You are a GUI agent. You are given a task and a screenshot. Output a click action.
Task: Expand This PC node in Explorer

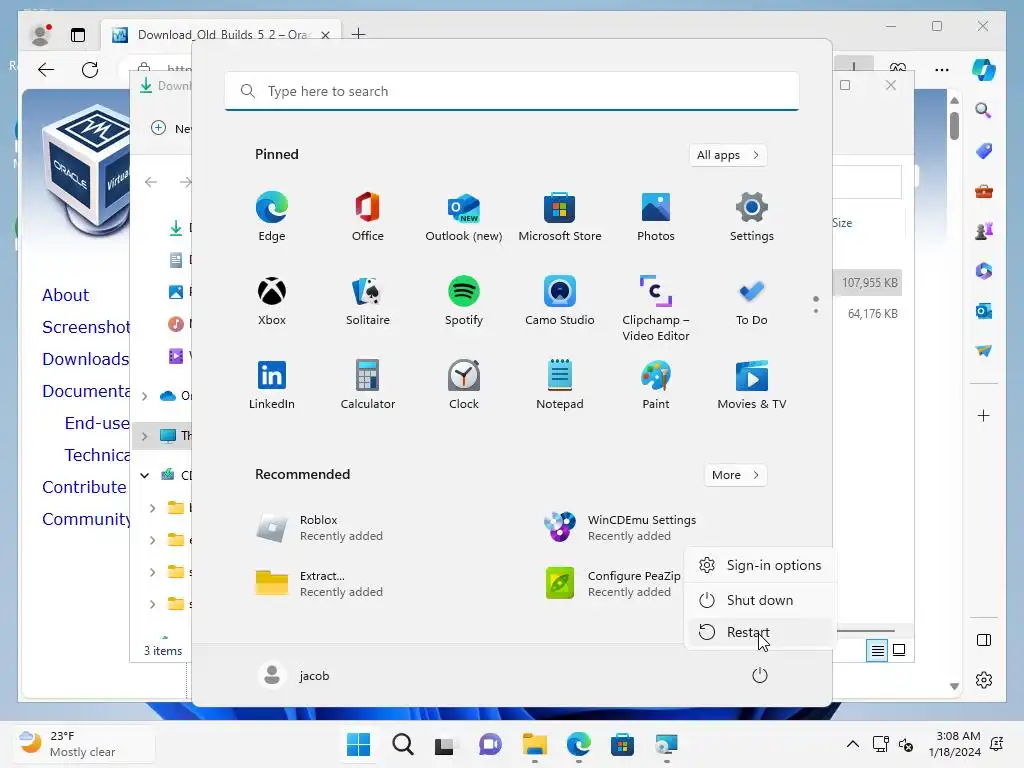145,436
